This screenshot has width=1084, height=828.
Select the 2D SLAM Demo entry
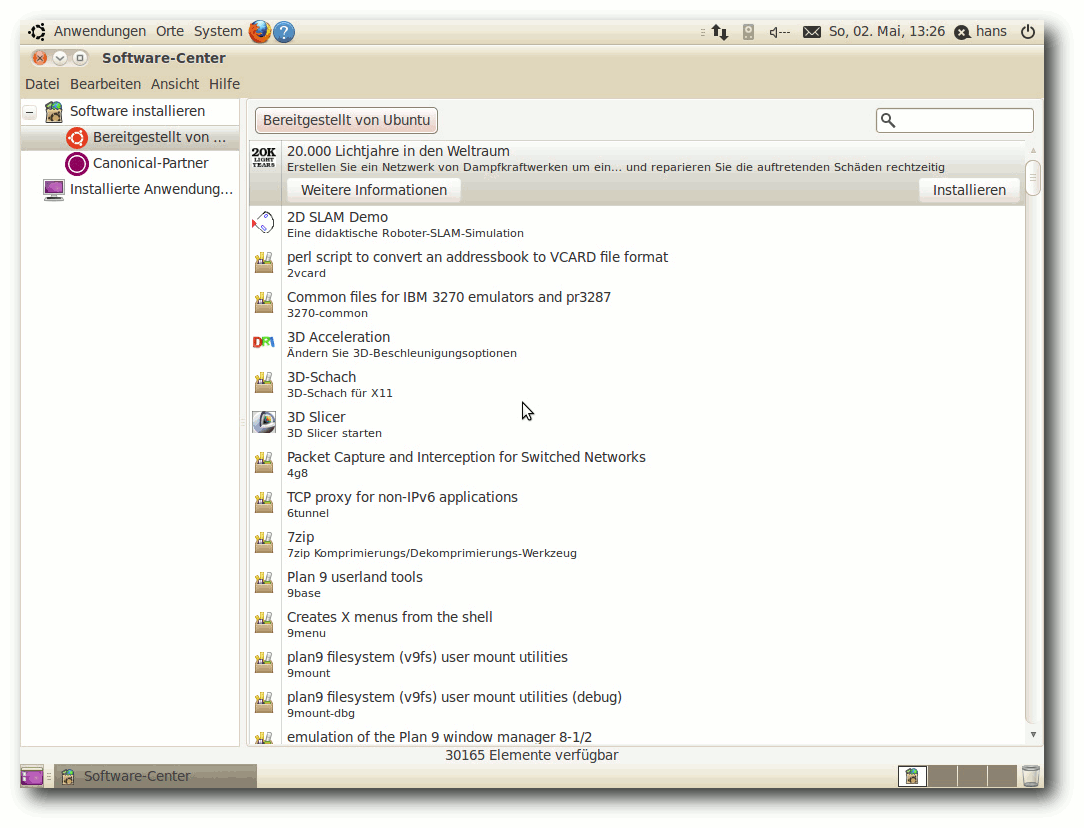[637, 224]
